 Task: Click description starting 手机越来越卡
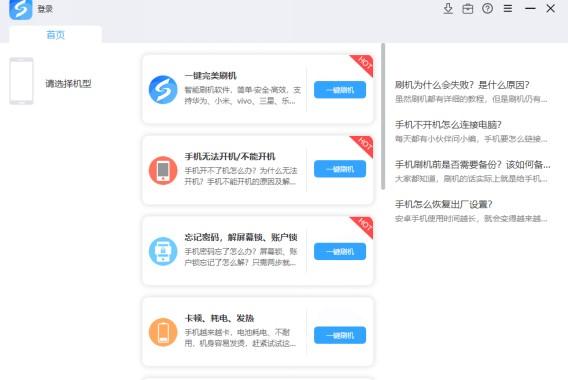click(240, 338)
